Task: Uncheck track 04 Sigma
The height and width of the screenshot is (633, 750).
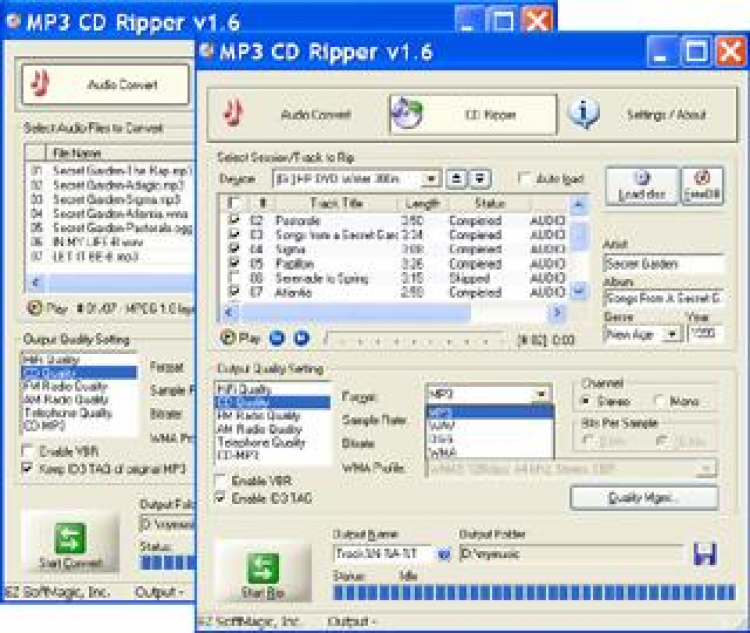Action: point(234,249)
